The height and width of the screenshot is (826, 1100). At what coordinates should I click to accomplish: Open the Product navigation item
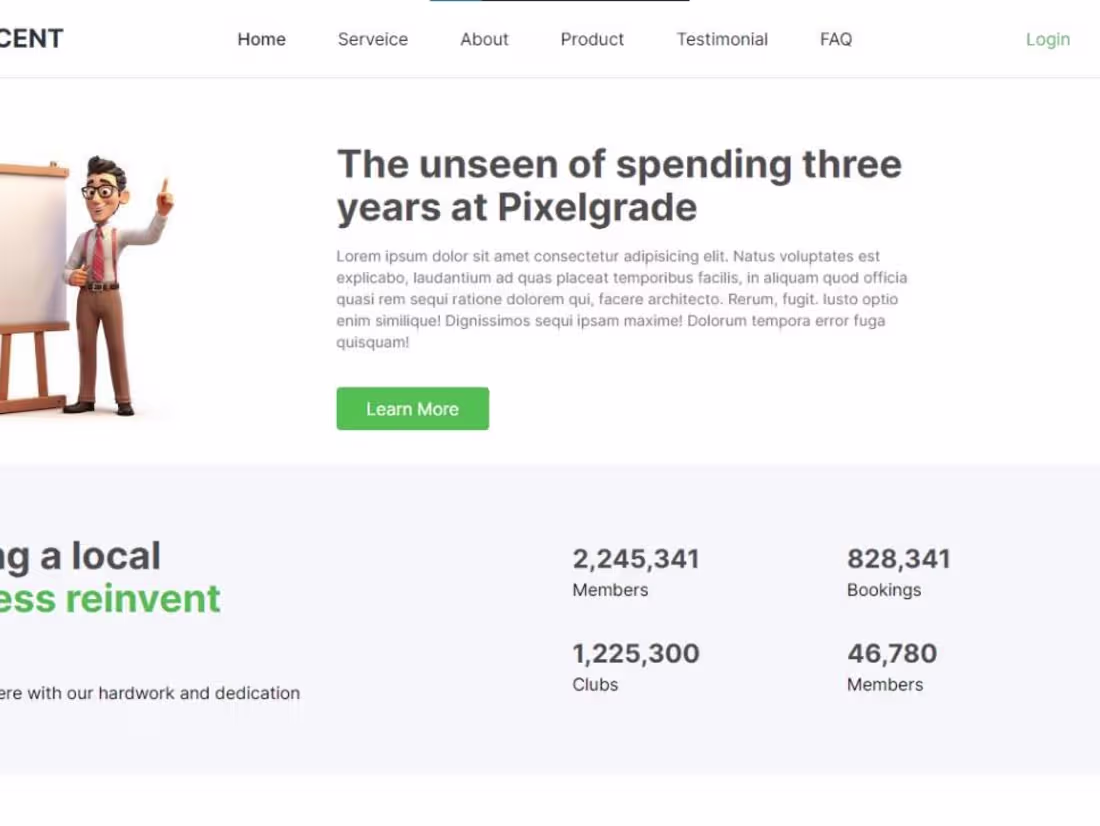click(x=592, y=40)
